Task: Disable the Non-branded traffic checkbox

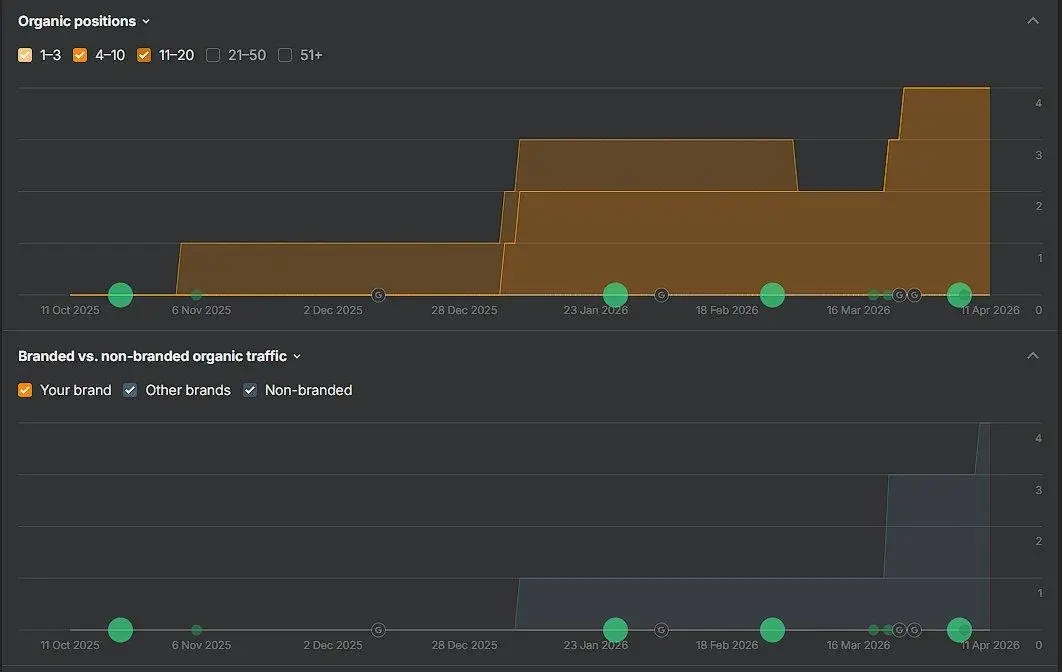Action: tap(250, 390)
